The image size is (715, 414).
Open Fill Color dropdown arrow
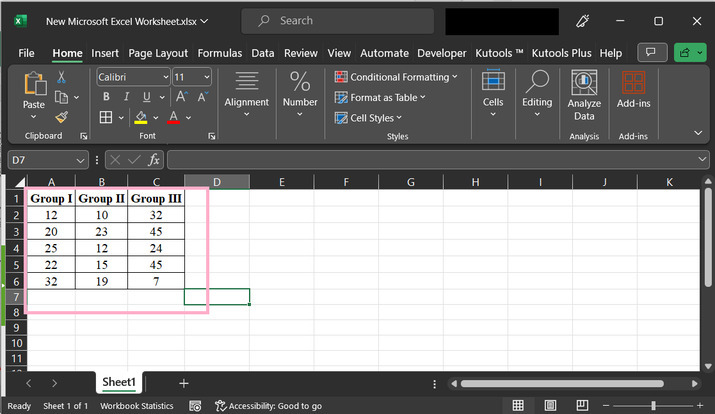[156, 118]
